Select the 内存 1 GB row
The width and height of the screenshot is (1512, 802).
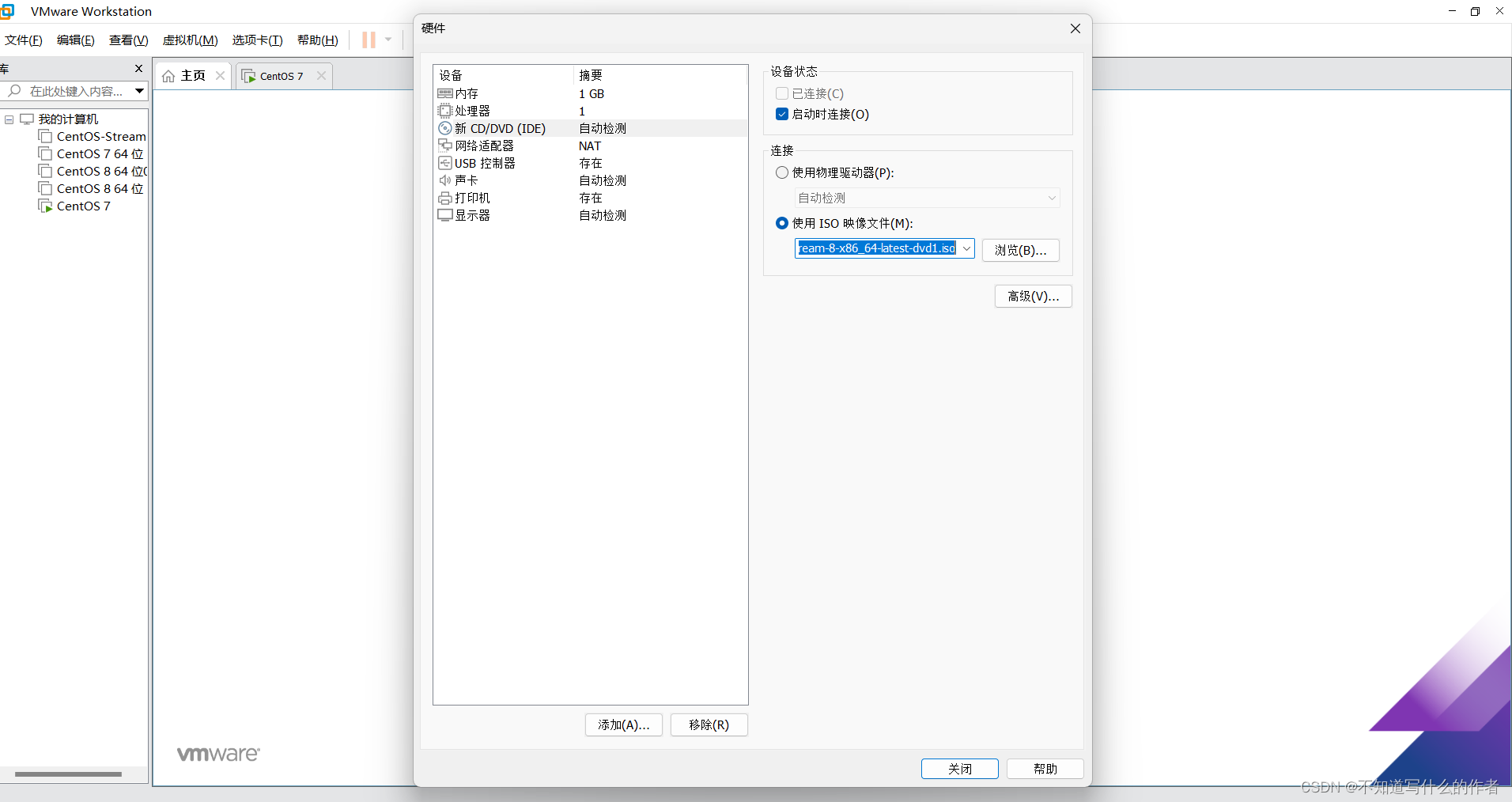[590, 93]
